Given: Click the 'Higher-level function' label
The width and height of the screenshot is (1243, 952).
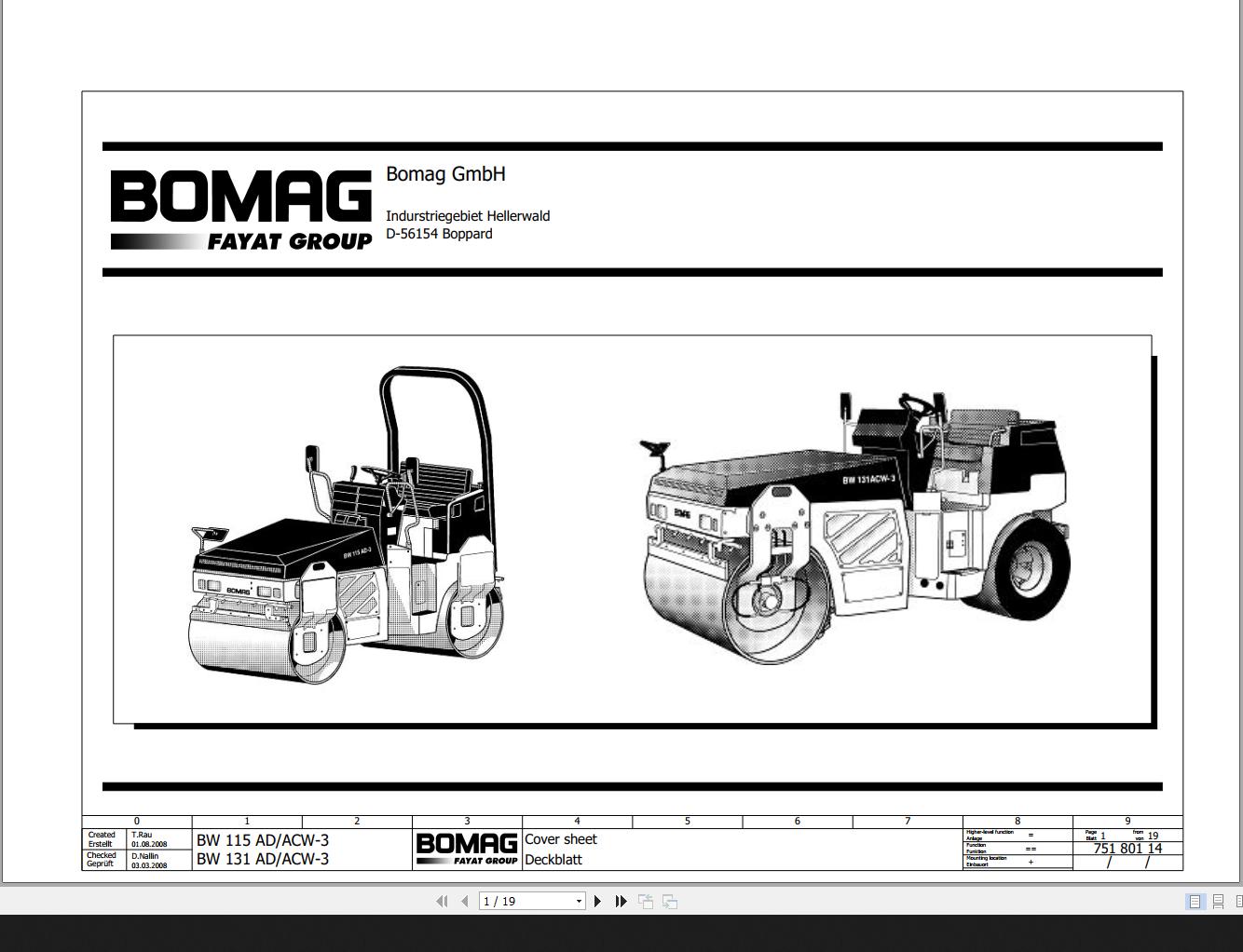Looking at the screenshot, I should tap(990, 832).
